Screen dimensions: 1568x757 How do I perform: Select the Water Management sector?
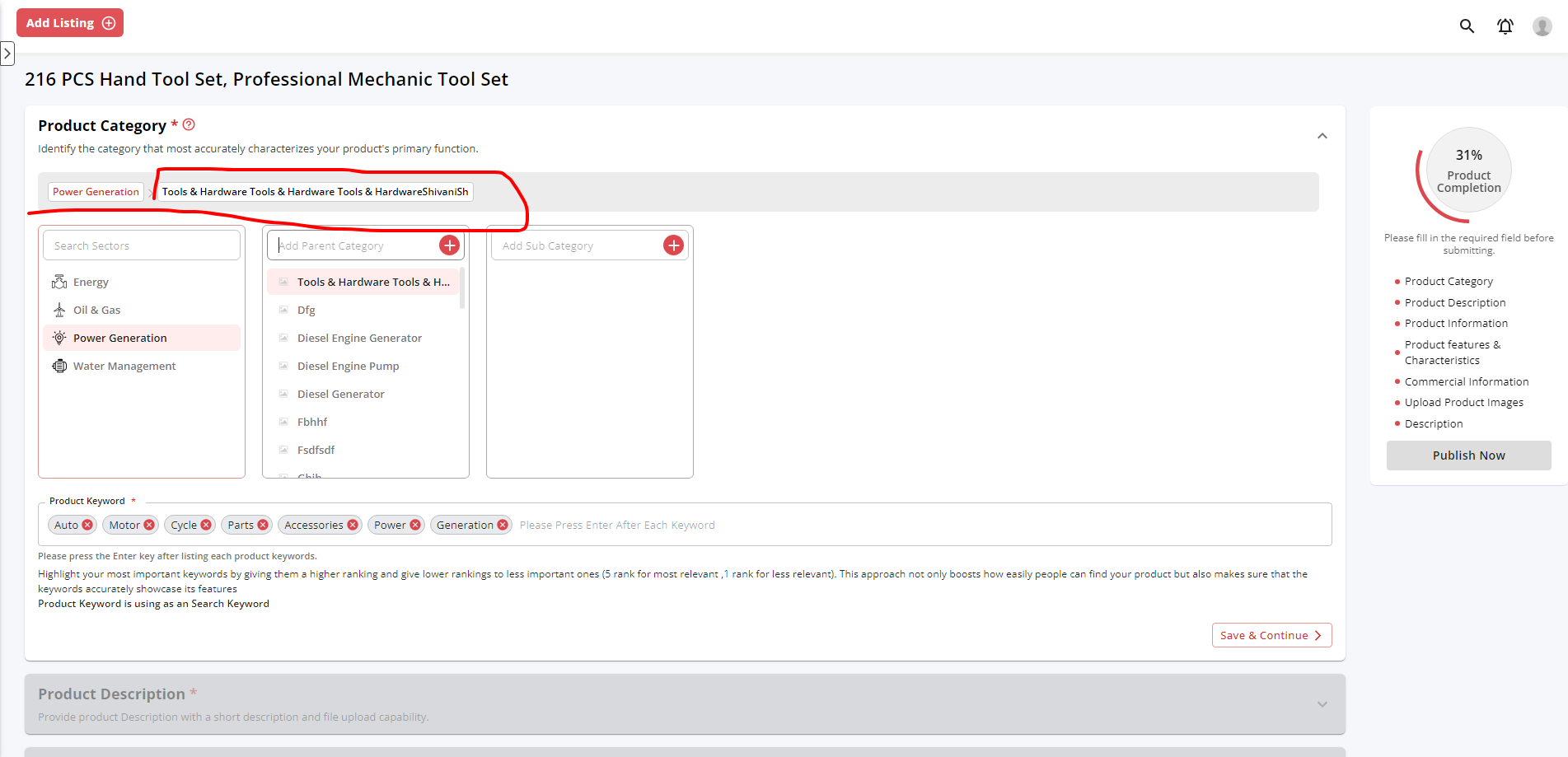tap(124, 367)
